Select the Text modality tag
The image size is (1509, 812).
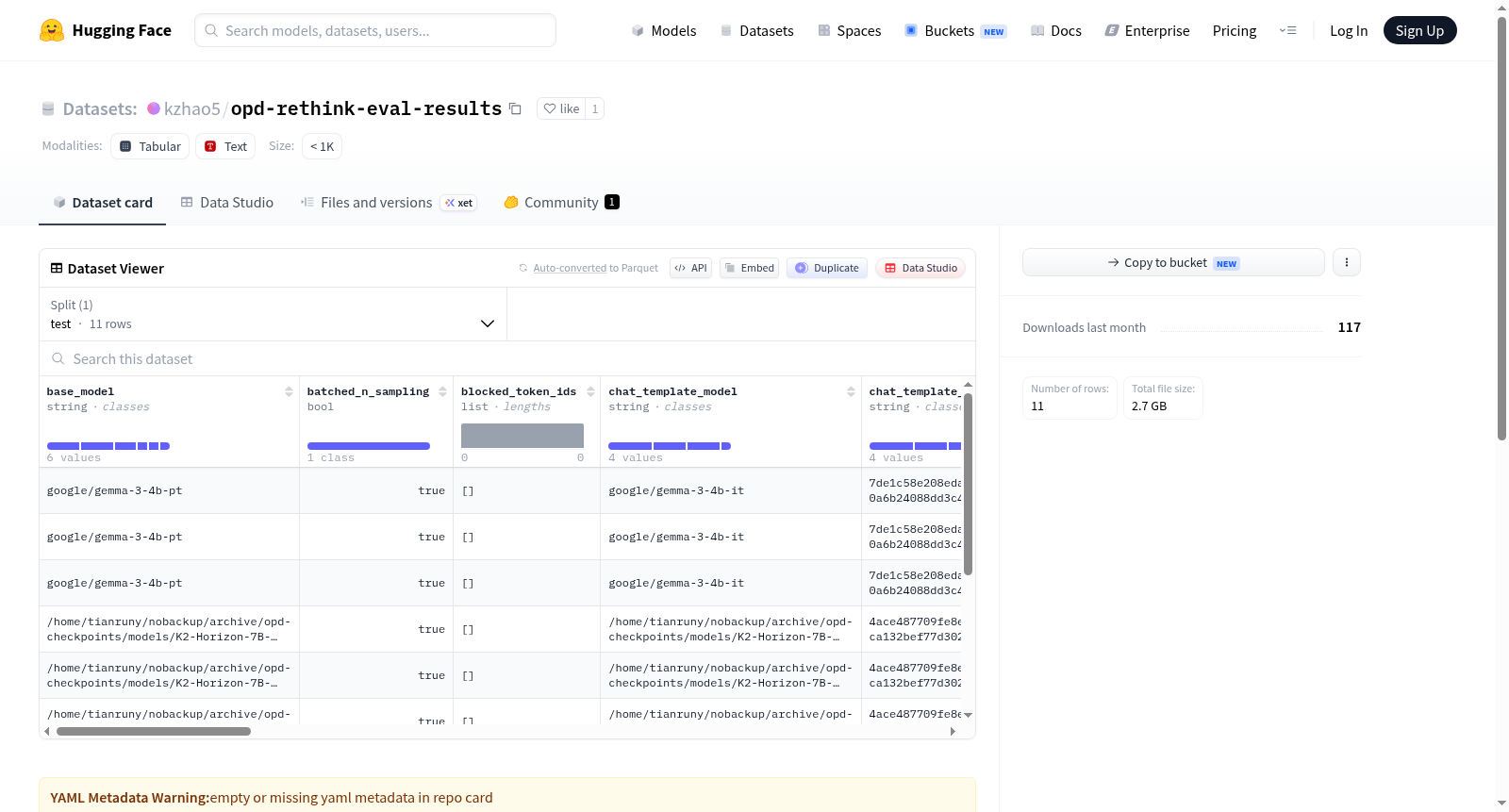[x=225, y=146]
